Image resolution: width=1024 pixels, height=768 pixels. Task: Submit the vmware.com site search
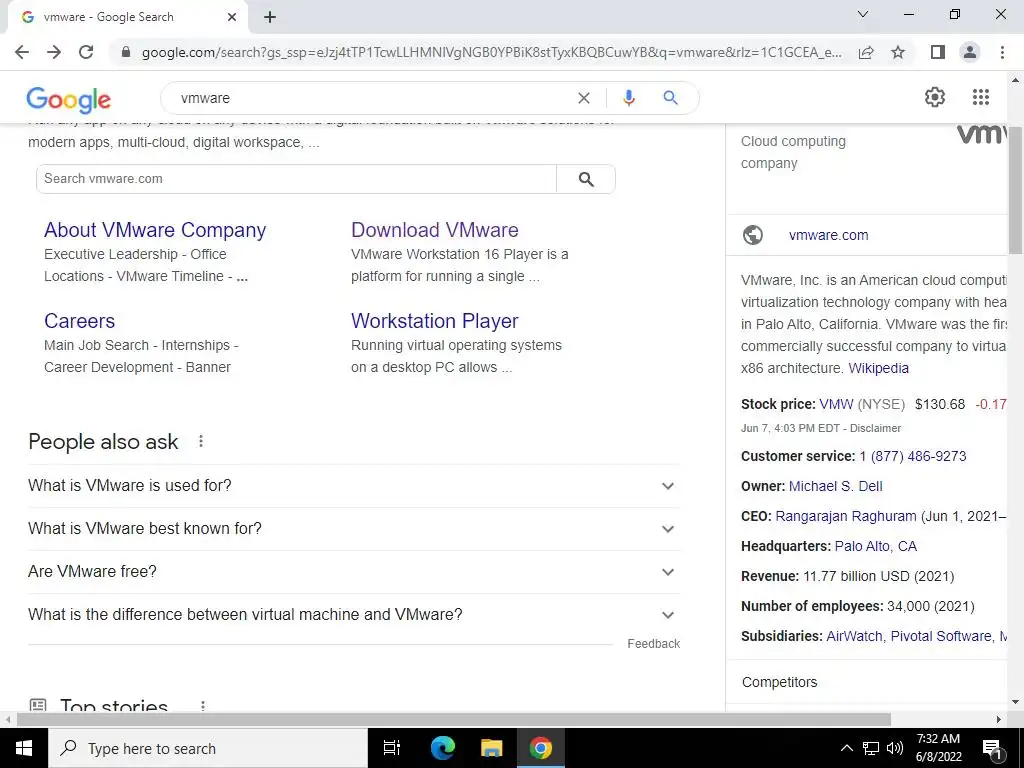coord(586,179)
